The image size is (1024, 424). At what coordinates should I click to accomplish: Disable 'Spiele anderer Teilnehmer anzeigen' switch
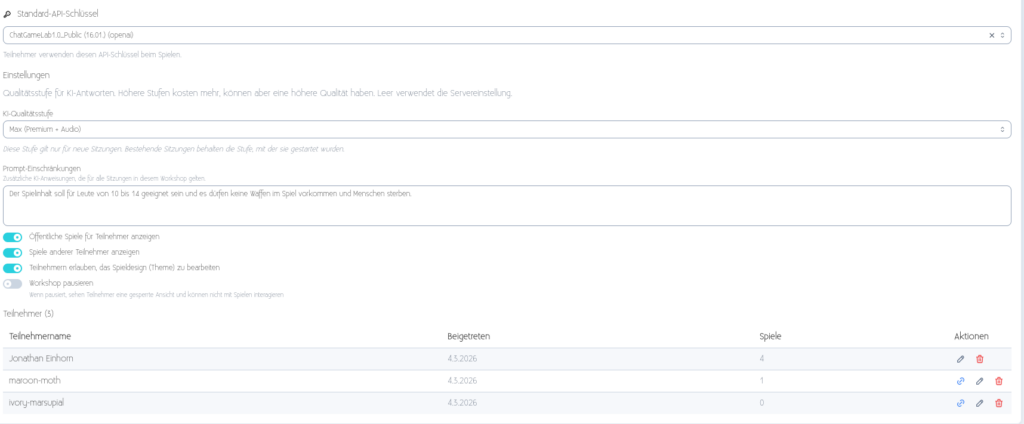tap(13, 252)
